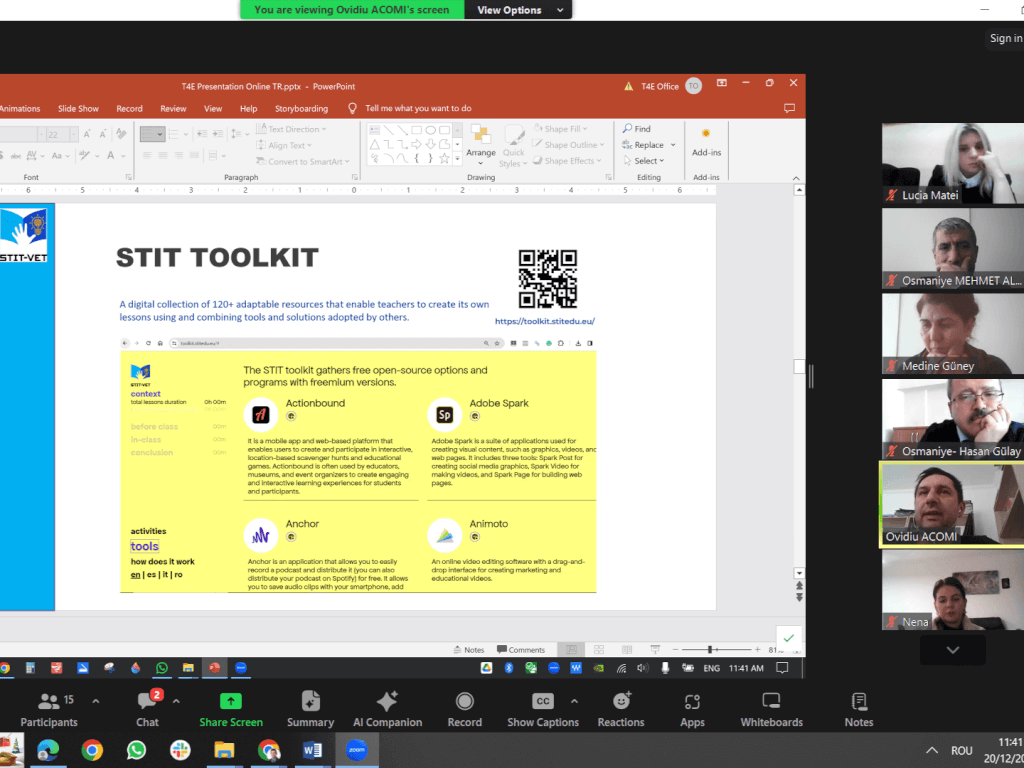The width and height of the screenshot is (1024, 768).
Task: Click the https://toolkit.stitedu.eu/ link
Action: pos(545,321)
